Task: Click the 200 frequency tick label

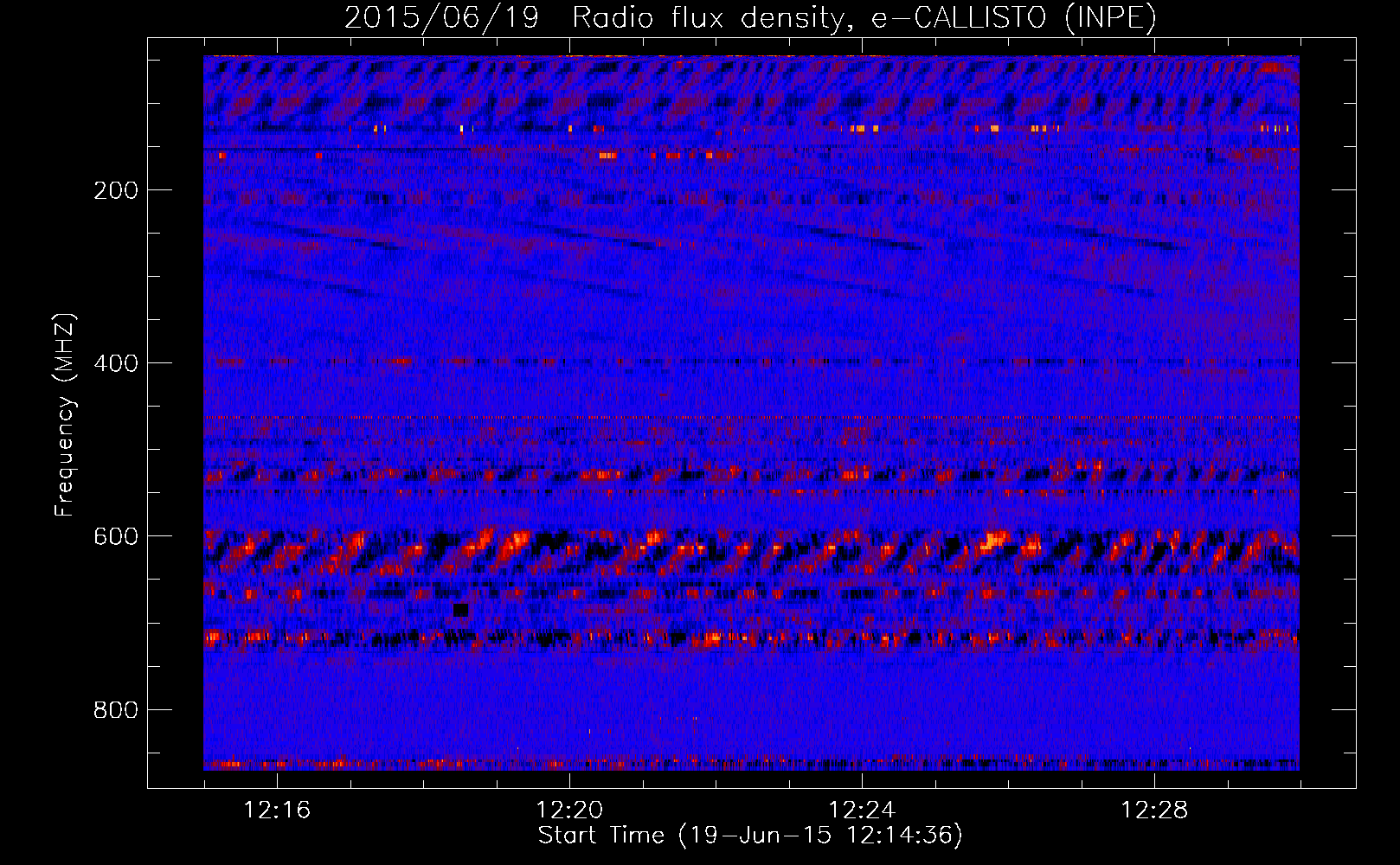Action: (x=115, y=190)
